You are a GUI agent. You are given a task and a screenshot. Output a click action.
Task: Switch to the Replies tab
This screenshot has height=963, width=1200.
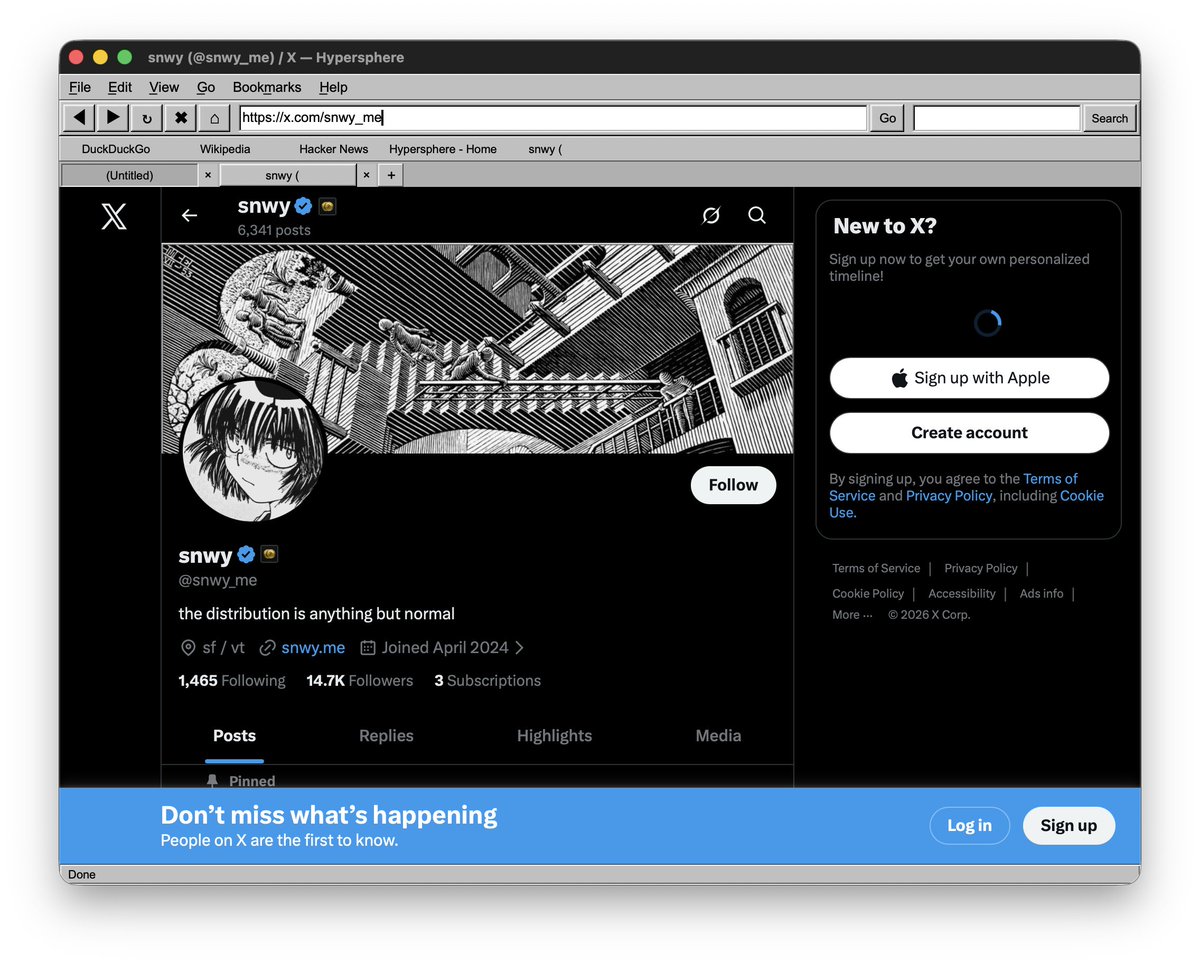coord(386,736)
